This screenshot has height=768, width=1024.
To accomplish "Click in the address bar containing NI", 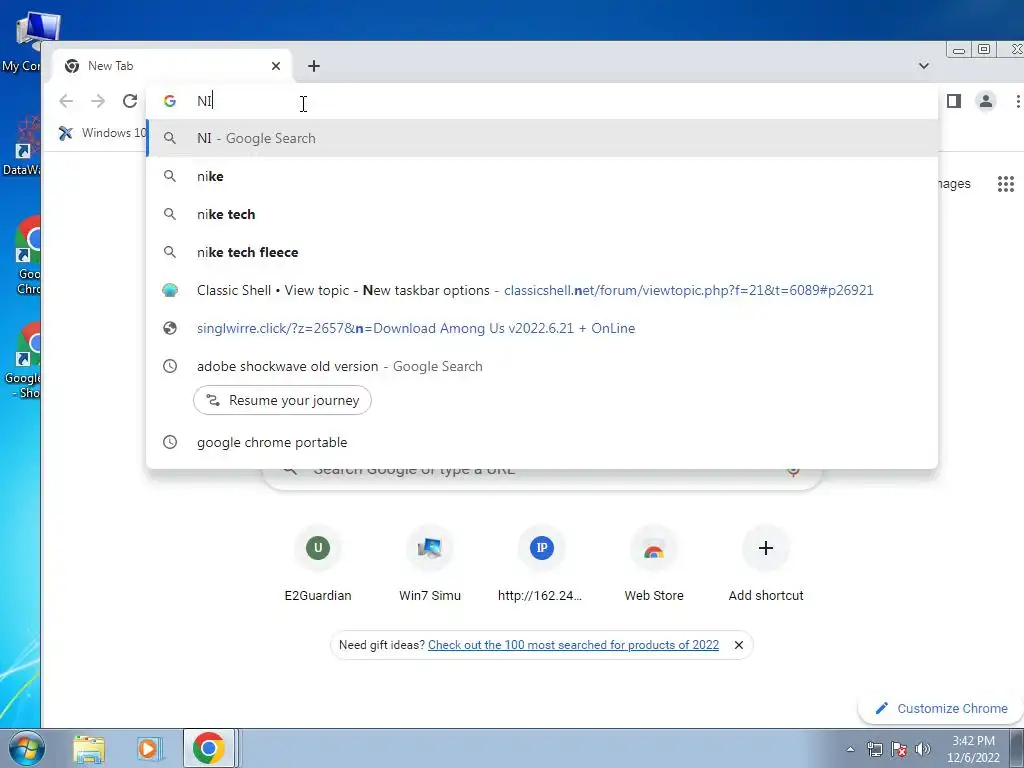I will click(x=542, y=101).
